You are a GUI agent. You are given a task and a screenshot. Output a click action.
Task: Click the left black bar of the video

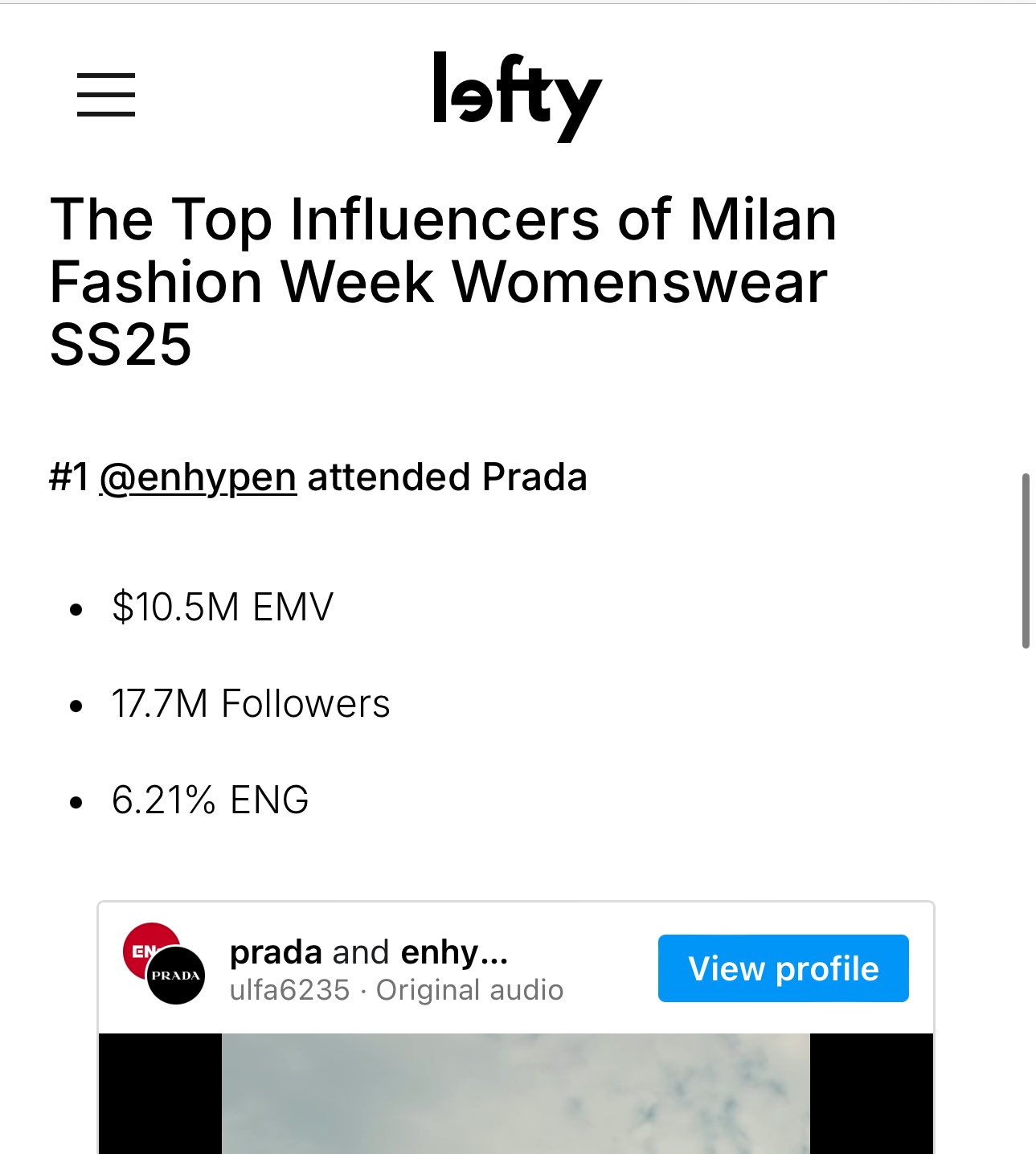160,1094
